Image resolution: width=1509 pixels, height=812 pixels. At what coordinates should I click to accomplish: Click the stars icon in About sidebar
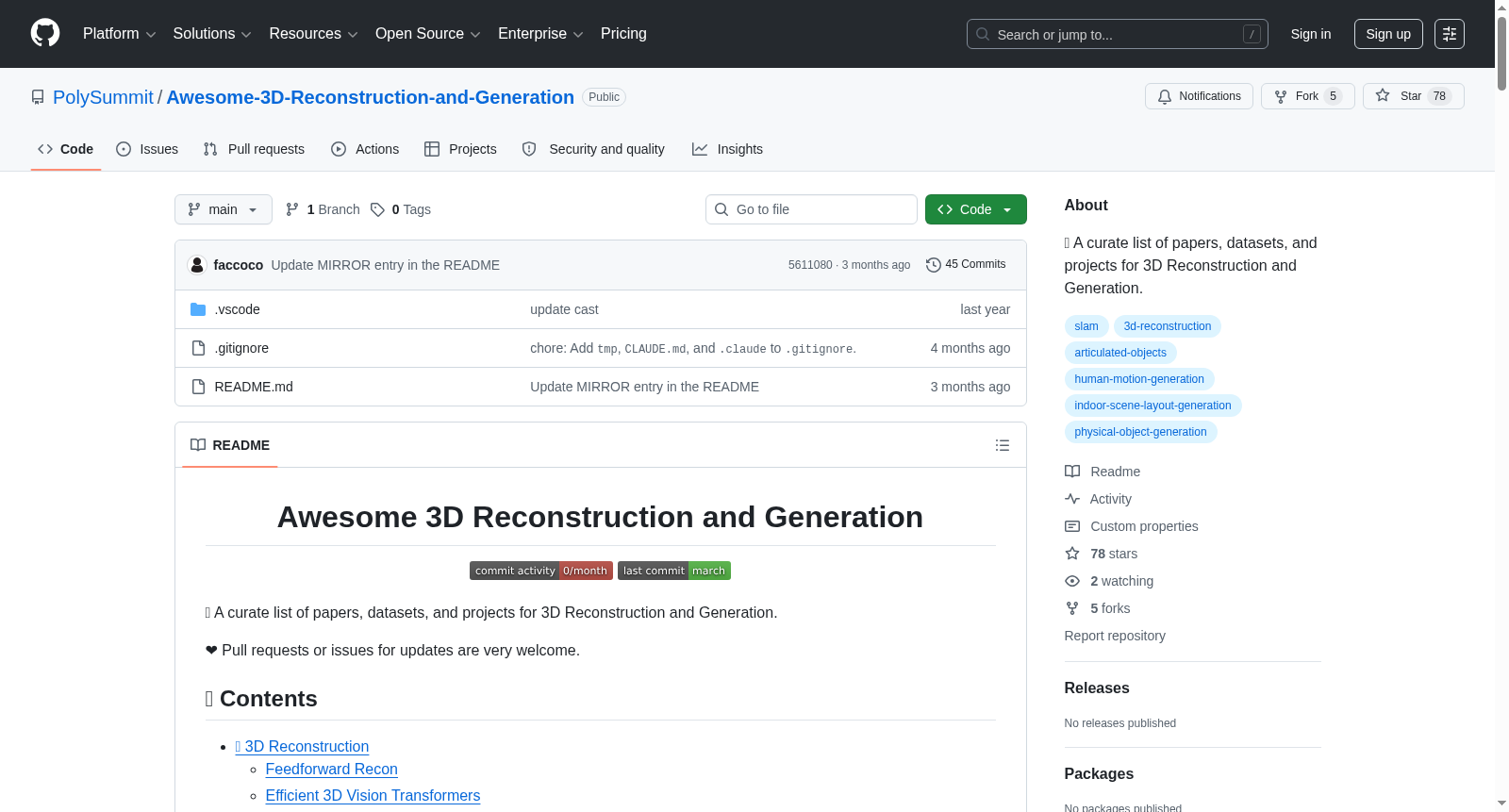pos(1072,554)
